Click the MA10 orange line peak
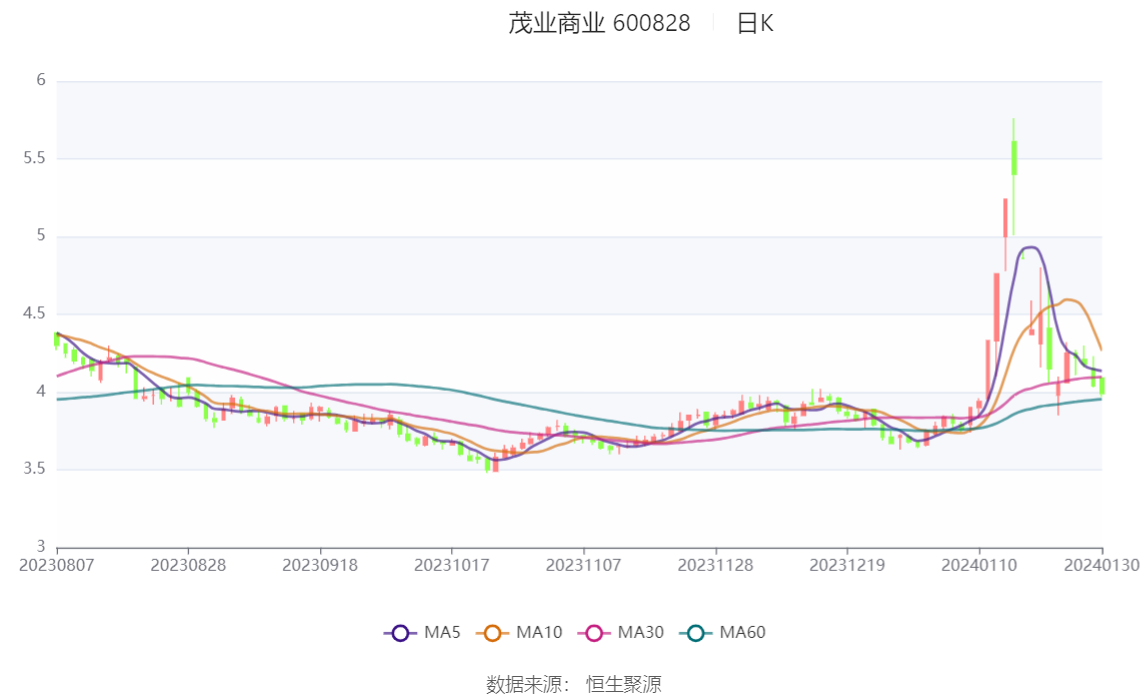This screenshot has width=1148, height=699. [x=1069, y=299]
